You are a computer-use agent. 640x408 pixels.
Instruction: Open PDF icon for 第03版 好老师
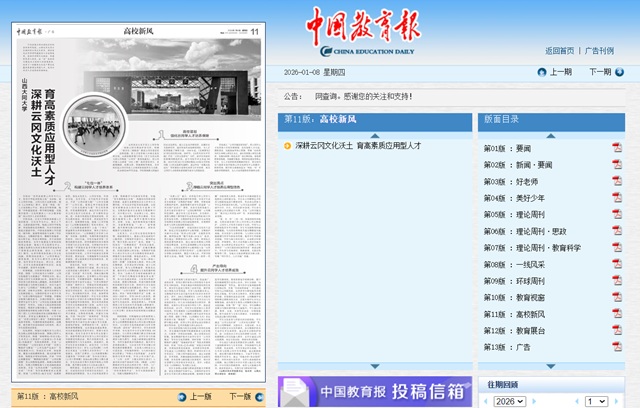[617, 181]
